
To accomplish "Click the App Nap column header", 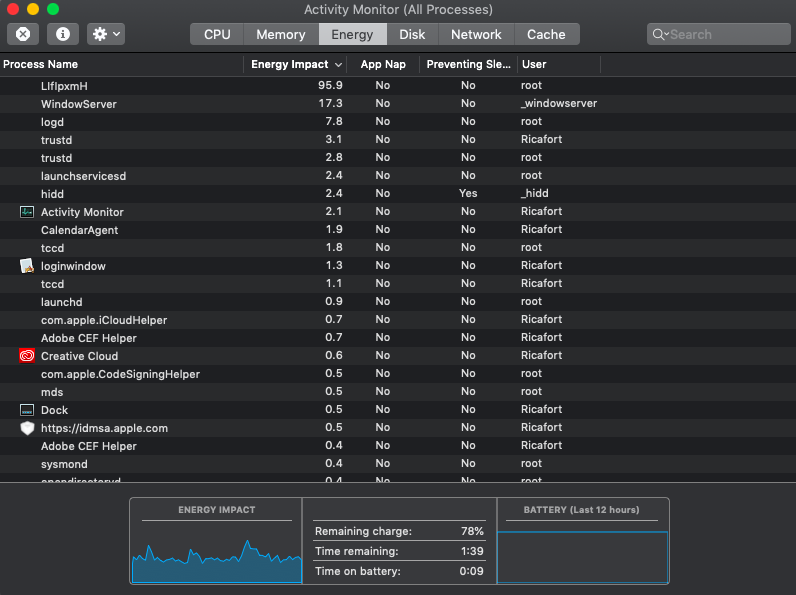I will [383, 64].
